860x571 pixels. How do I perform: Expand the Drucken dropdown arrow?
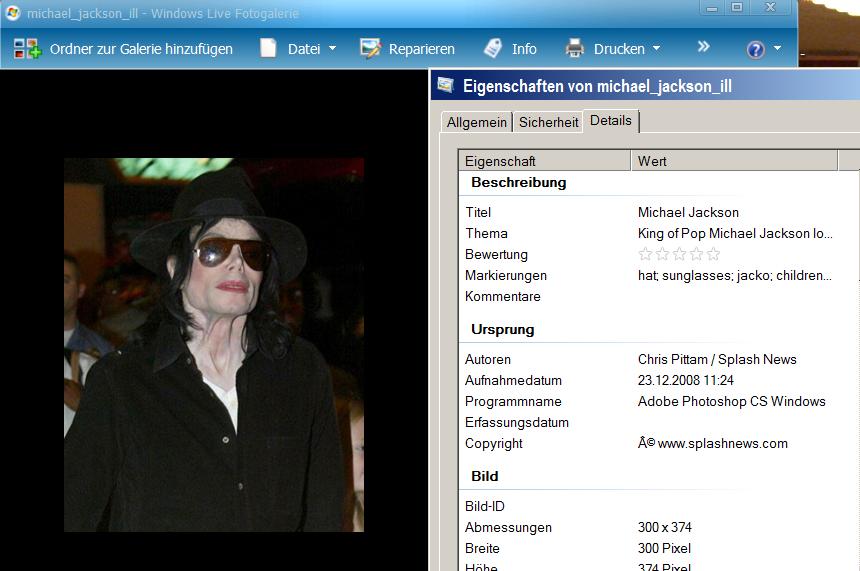(x=656, y=48)
